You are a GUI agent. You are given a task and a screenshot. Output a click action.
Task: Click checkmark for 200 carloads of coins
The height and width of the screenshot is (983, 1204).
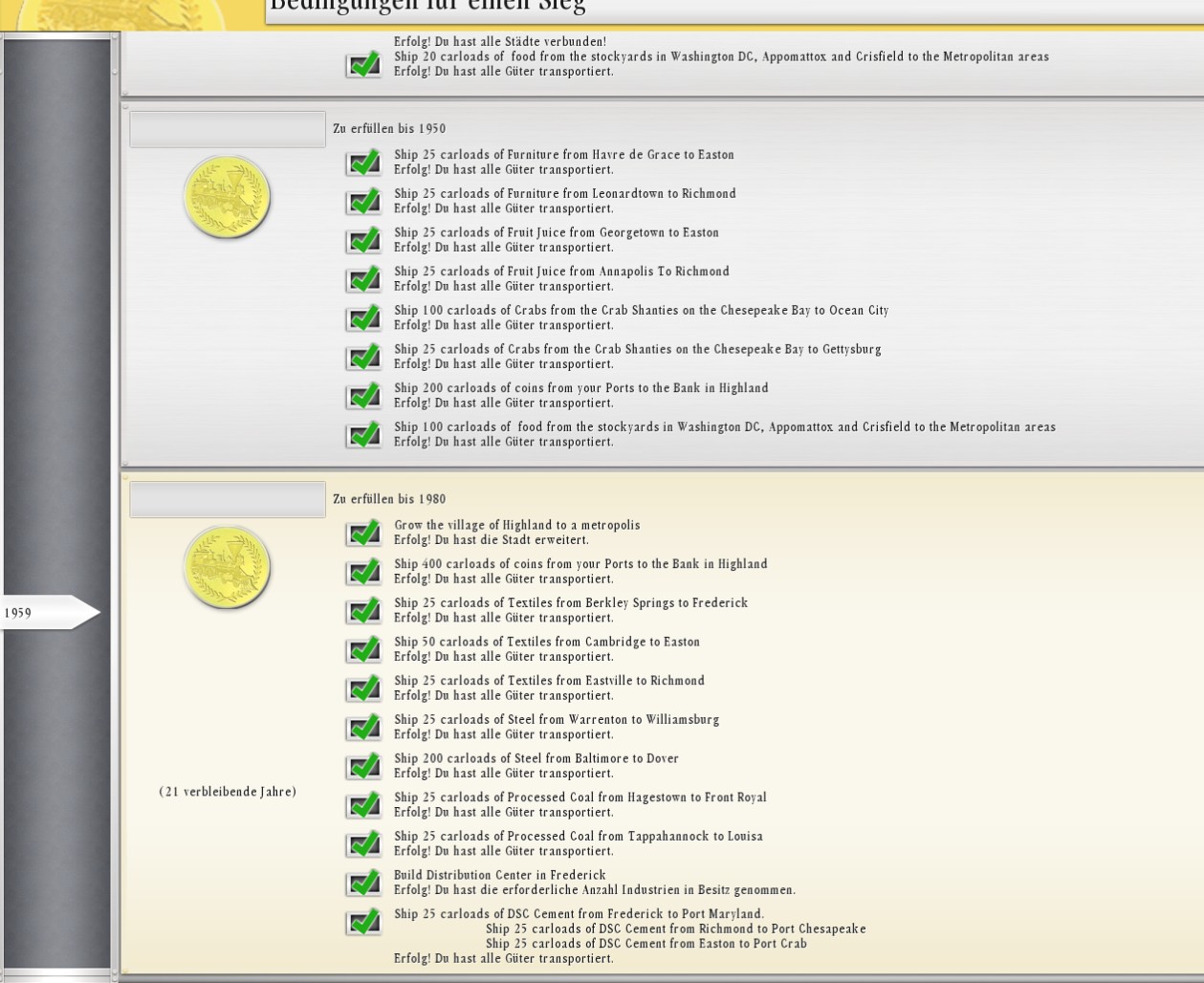363,396
